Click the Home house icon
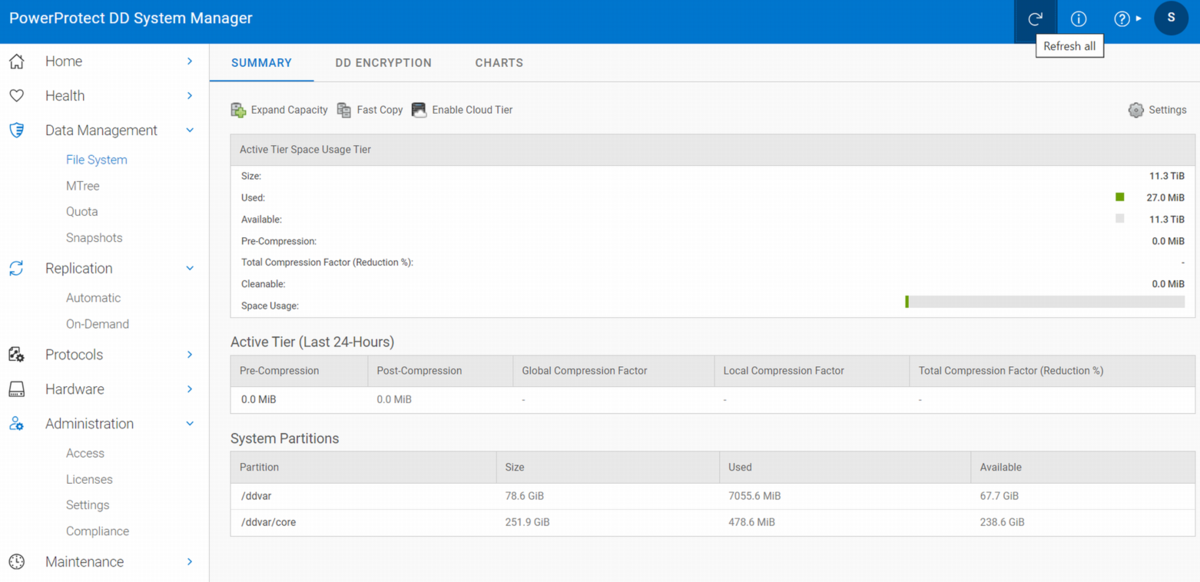 click(x=17, y=61)
